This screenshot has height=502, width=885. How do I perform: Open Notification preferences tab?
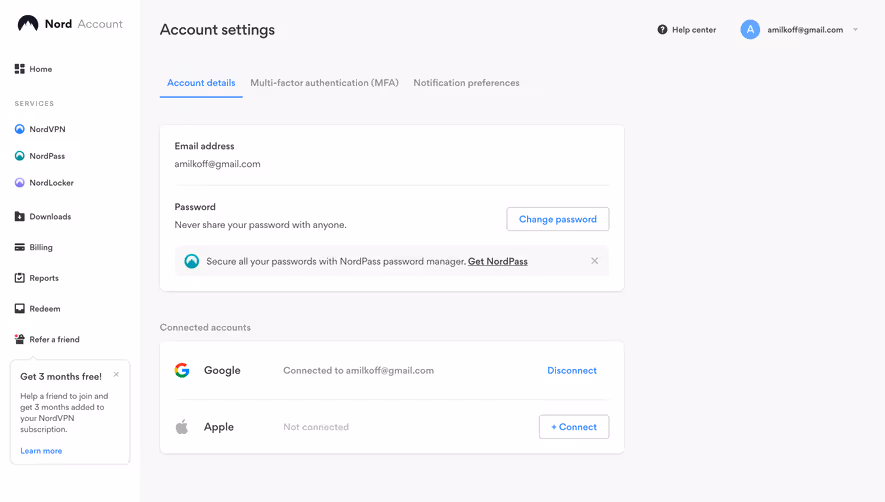click(x=466, y=83)
